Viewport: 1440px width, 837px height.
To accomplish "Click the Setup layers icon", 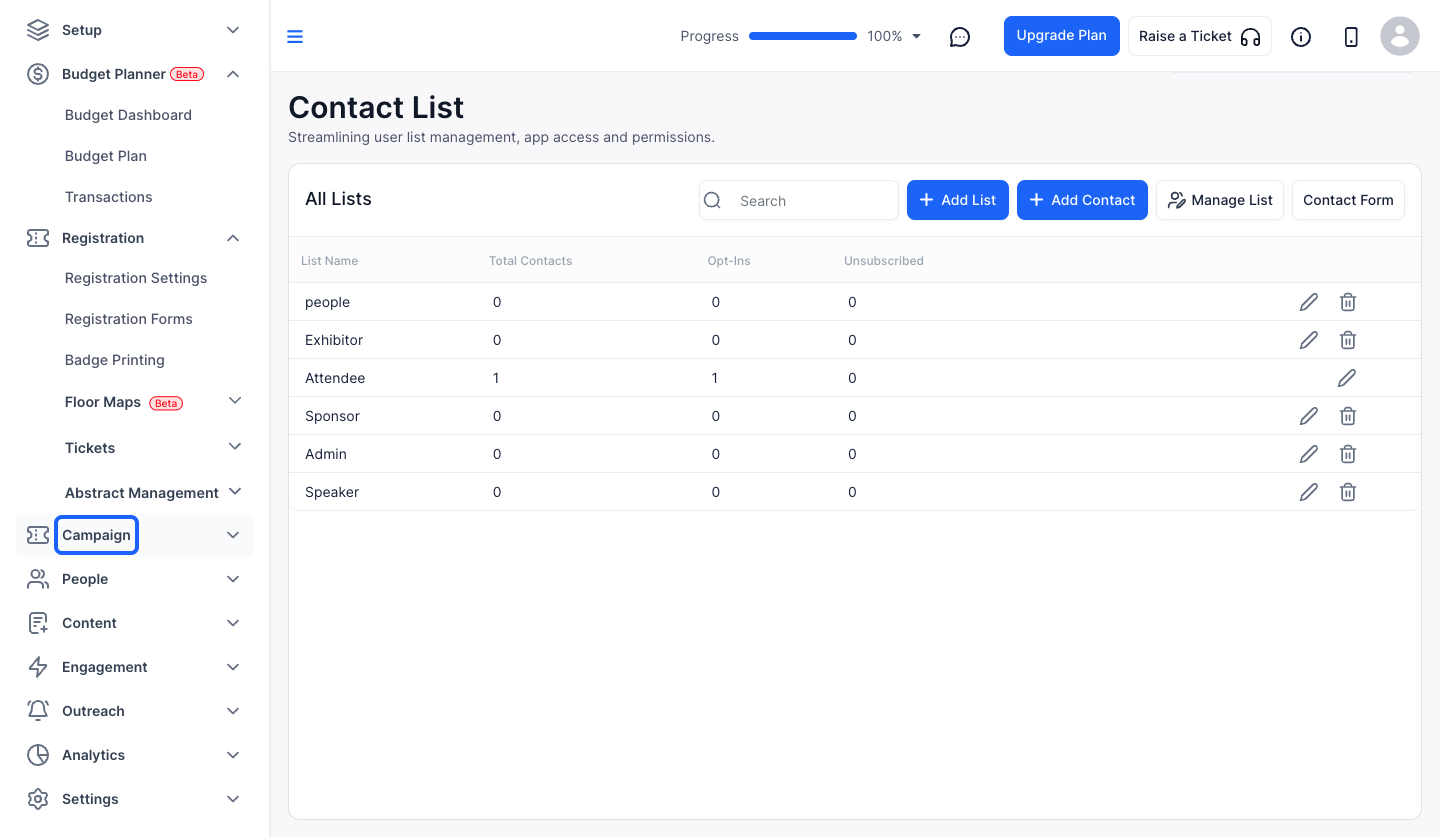I will tap(38, 30).
